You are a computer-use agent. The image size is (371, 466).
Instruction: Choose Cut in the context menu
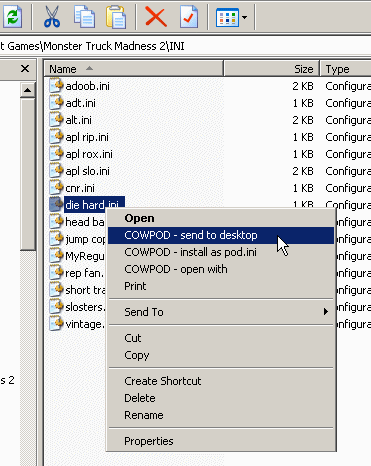click(221, 338)
